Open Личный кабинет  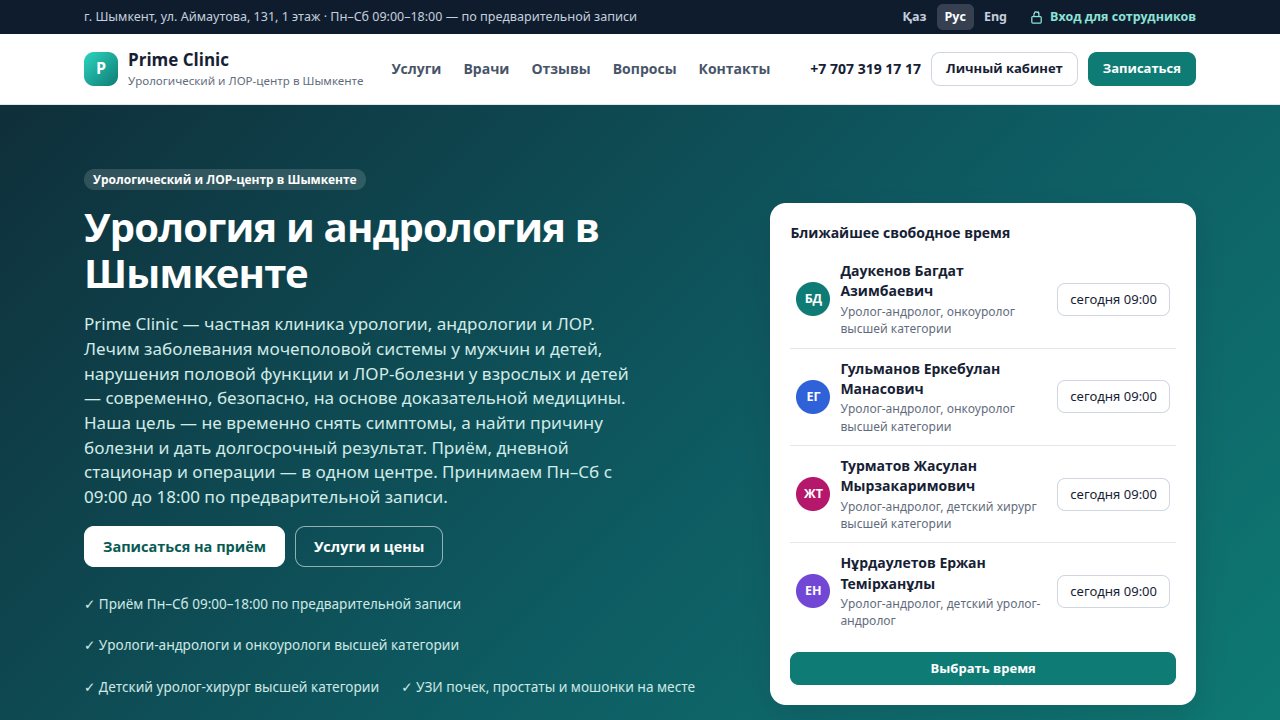tap(1004, 69)
